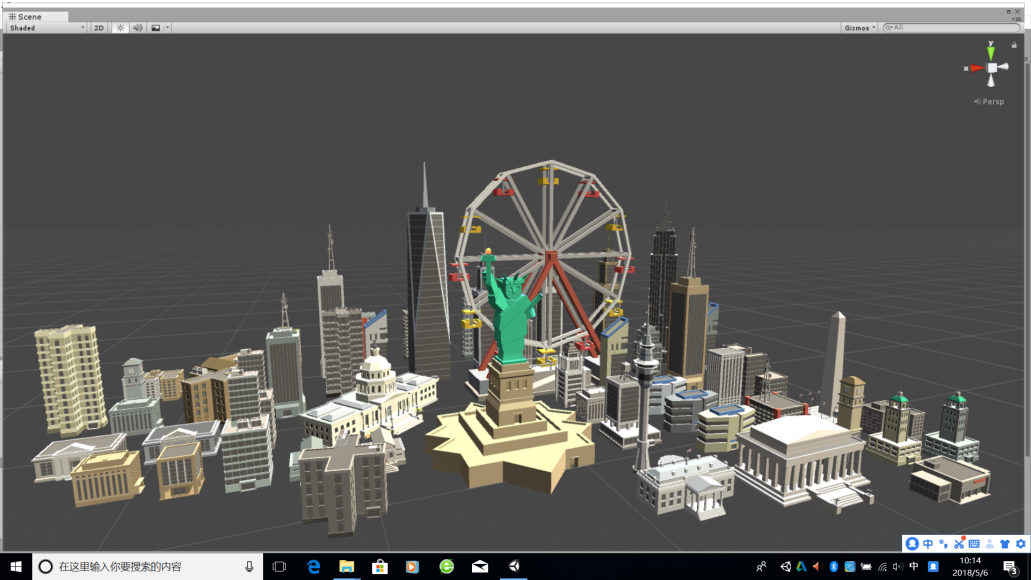
Task: Click the battery tray icon
Action: [866, 566]
